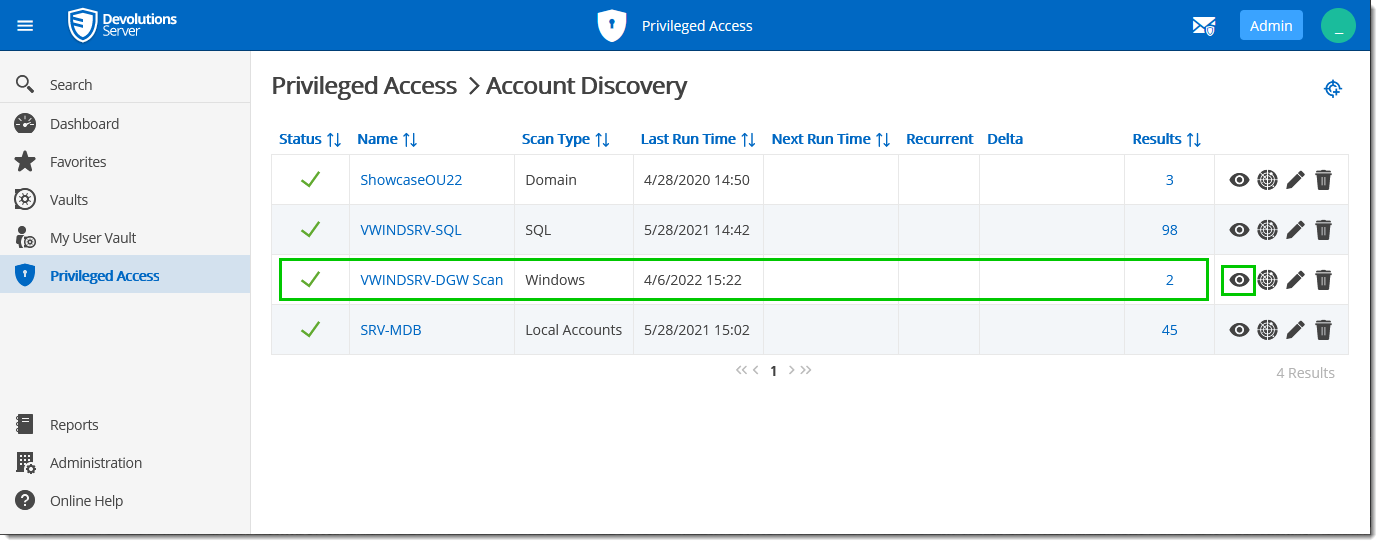Viewport: 1381px width, 545px height.
Task: Click the account discovery target icon
Action: click(x=1332, y=89)
